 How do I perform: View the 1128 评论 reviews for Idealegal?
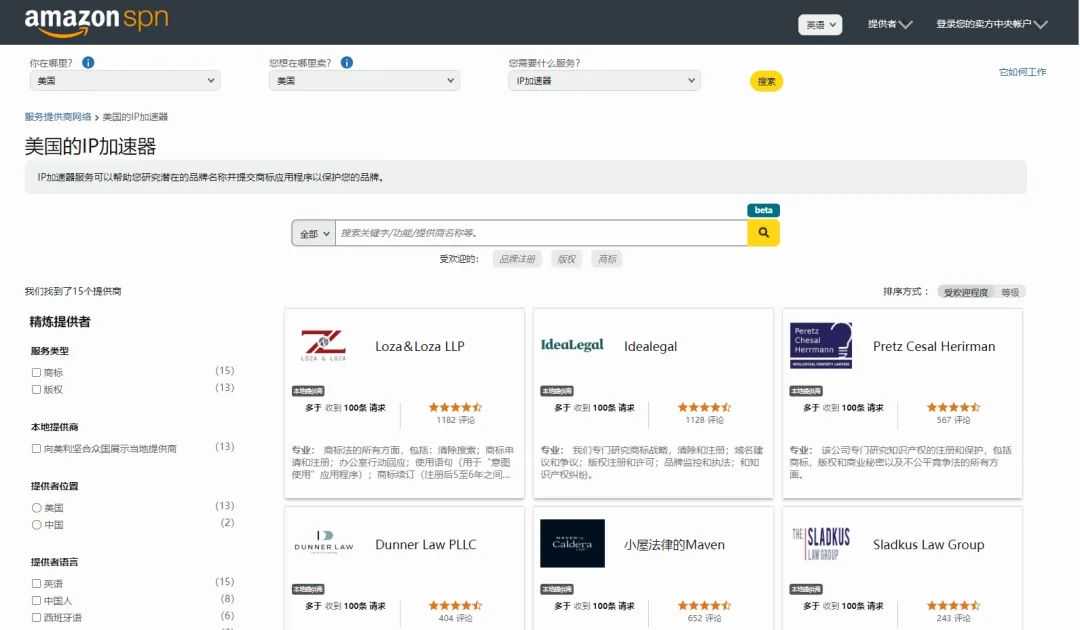tap(704, 420)
